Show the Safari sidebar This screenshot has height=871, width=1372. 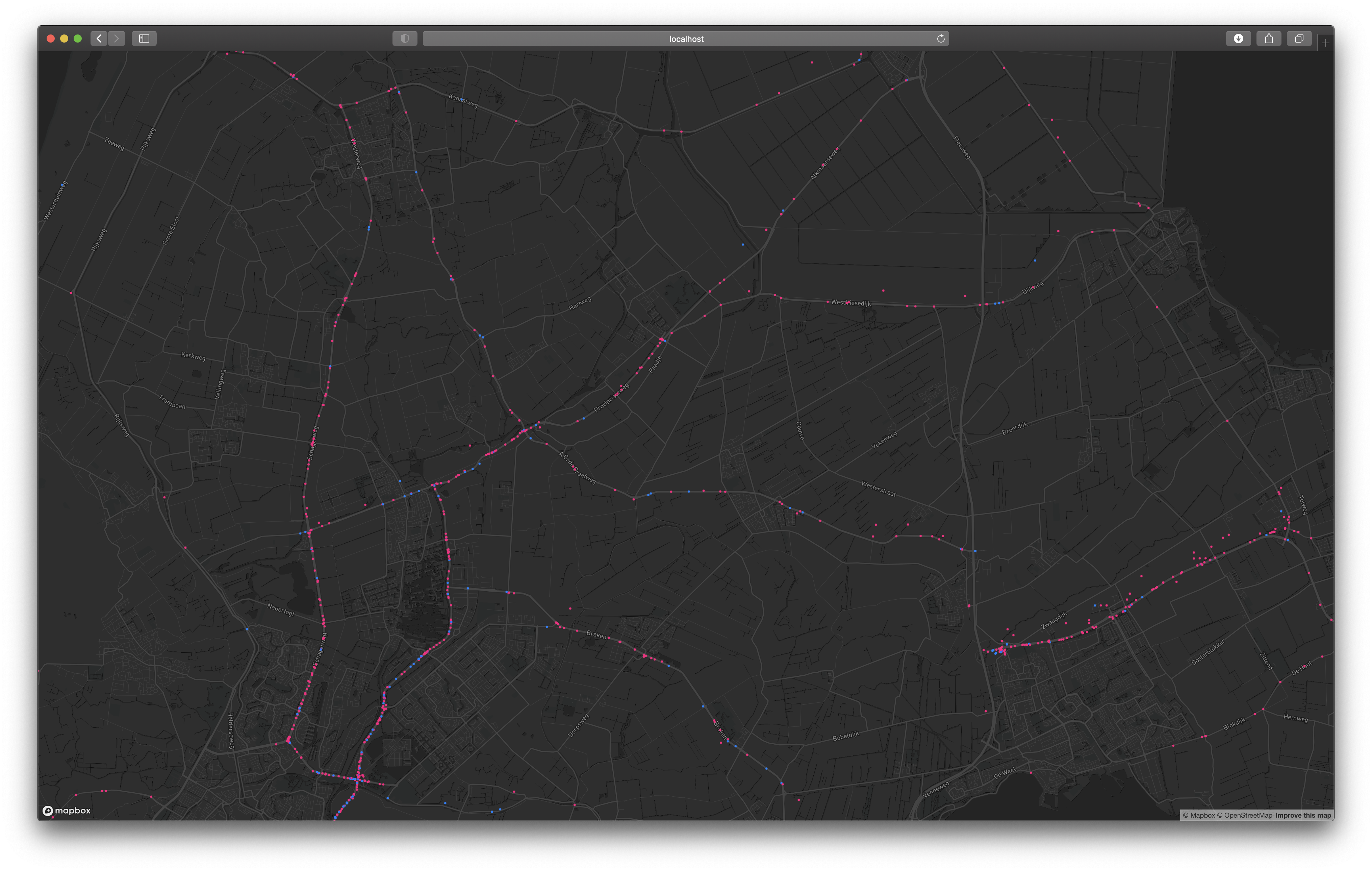(144, 38)
